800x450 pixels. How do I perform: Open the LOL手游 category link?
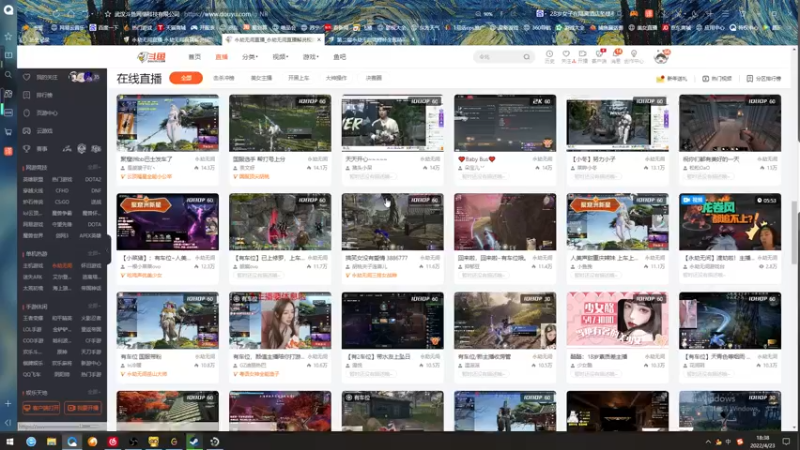point(32,330)
